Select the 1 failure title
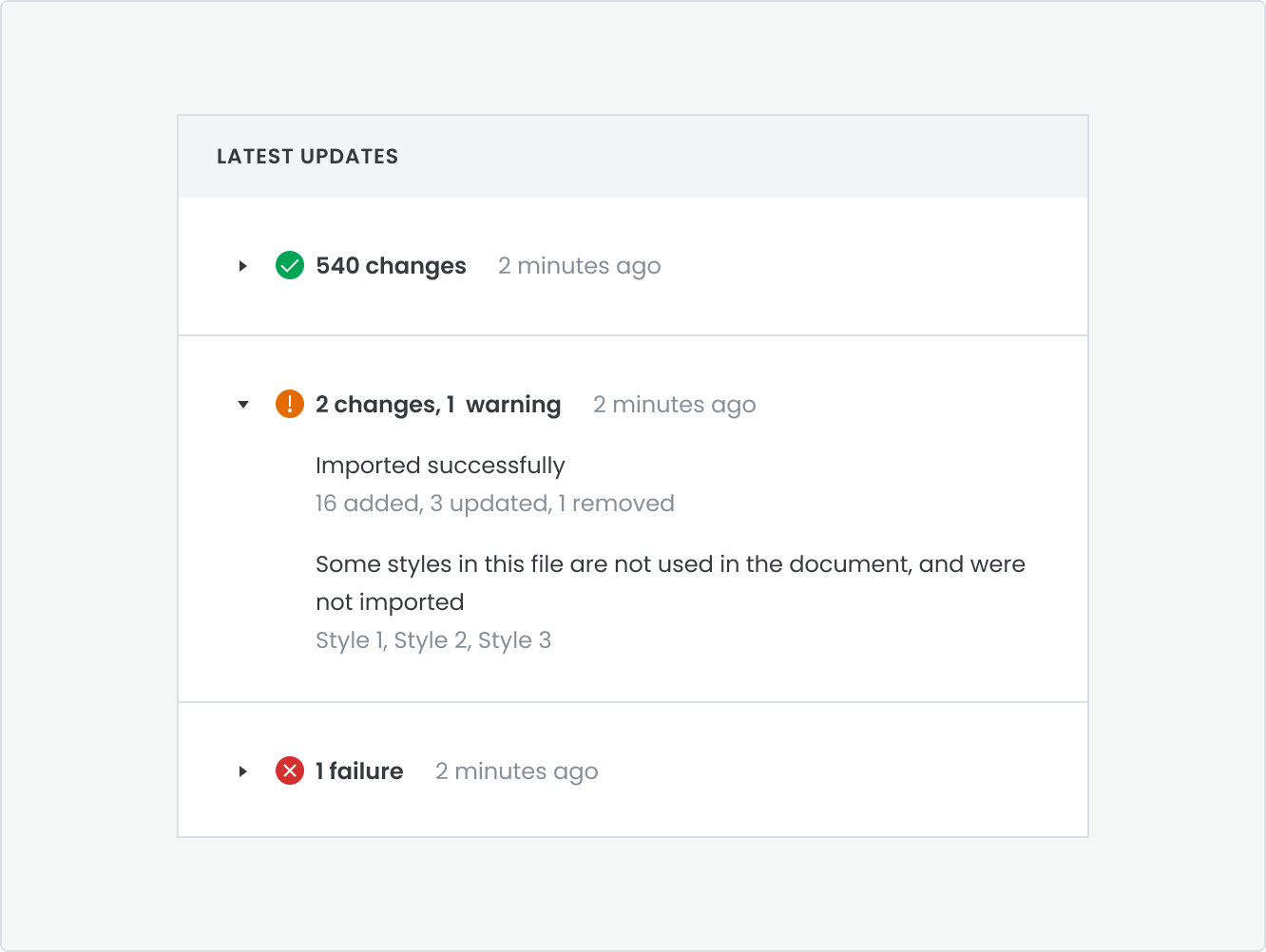 (x=359, y=771)
